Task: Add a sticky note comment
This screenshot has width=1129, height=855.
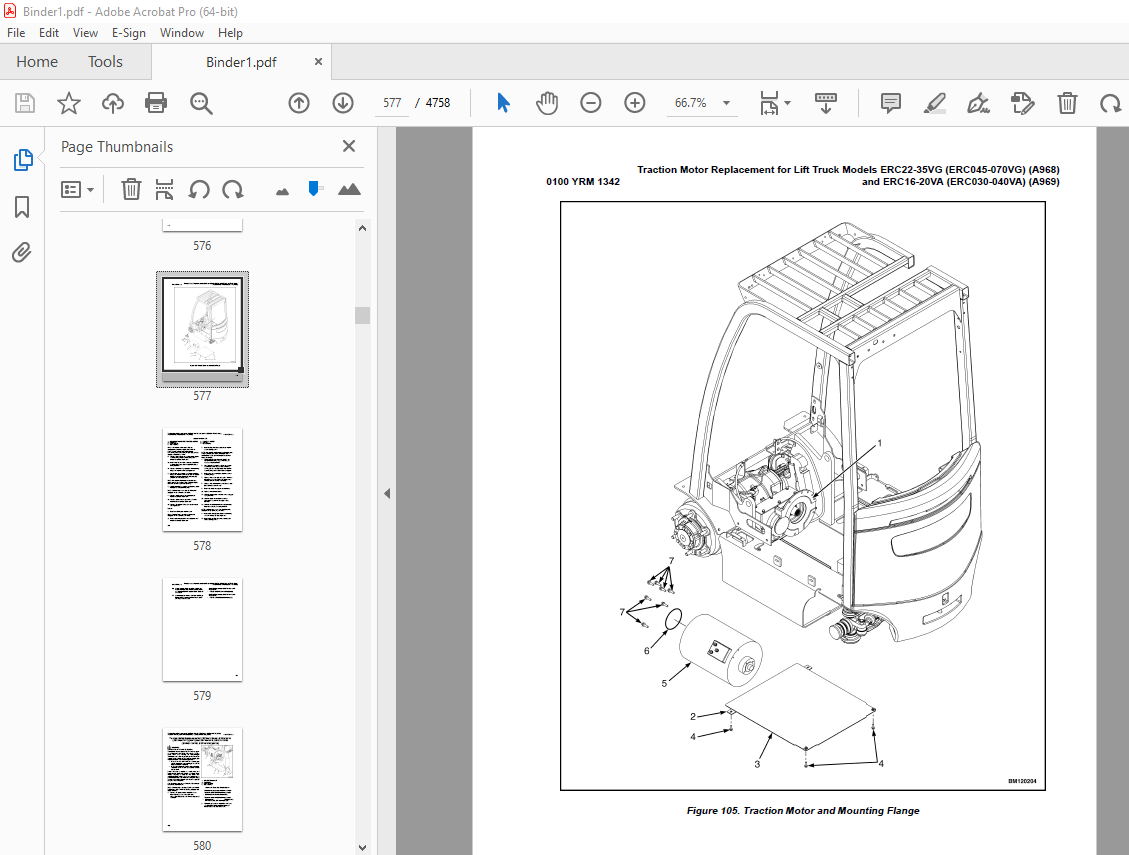Action: tap(891, 103)
